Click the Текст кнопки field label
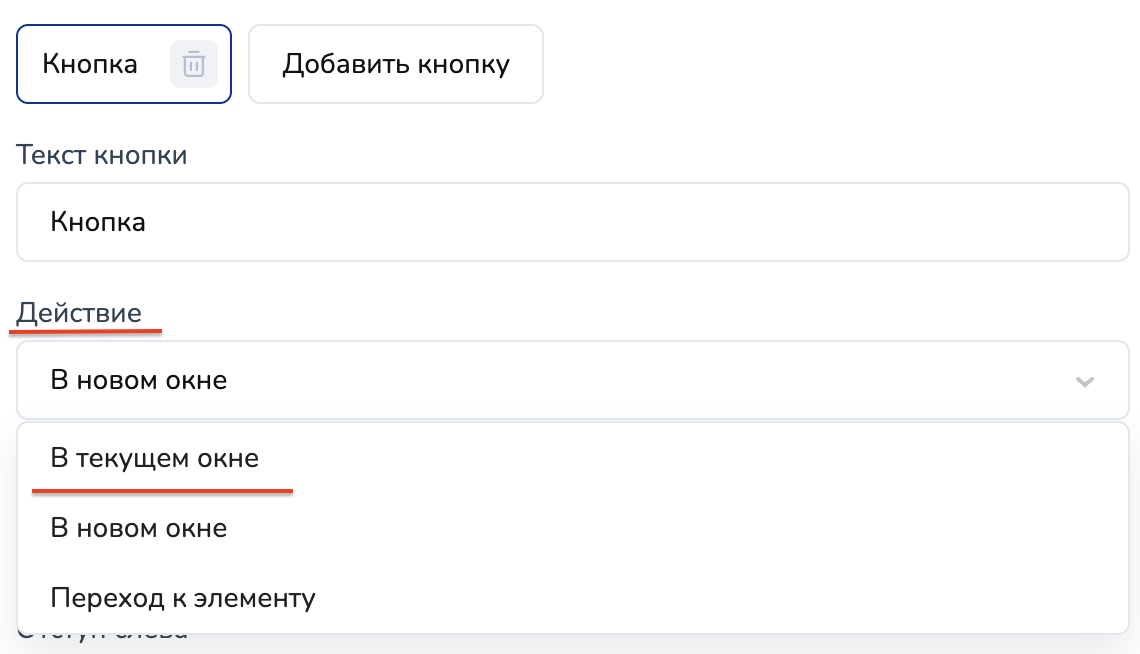Image resolution: width=1140 pixels, height=654 pixels. click(x=102, y=155)
